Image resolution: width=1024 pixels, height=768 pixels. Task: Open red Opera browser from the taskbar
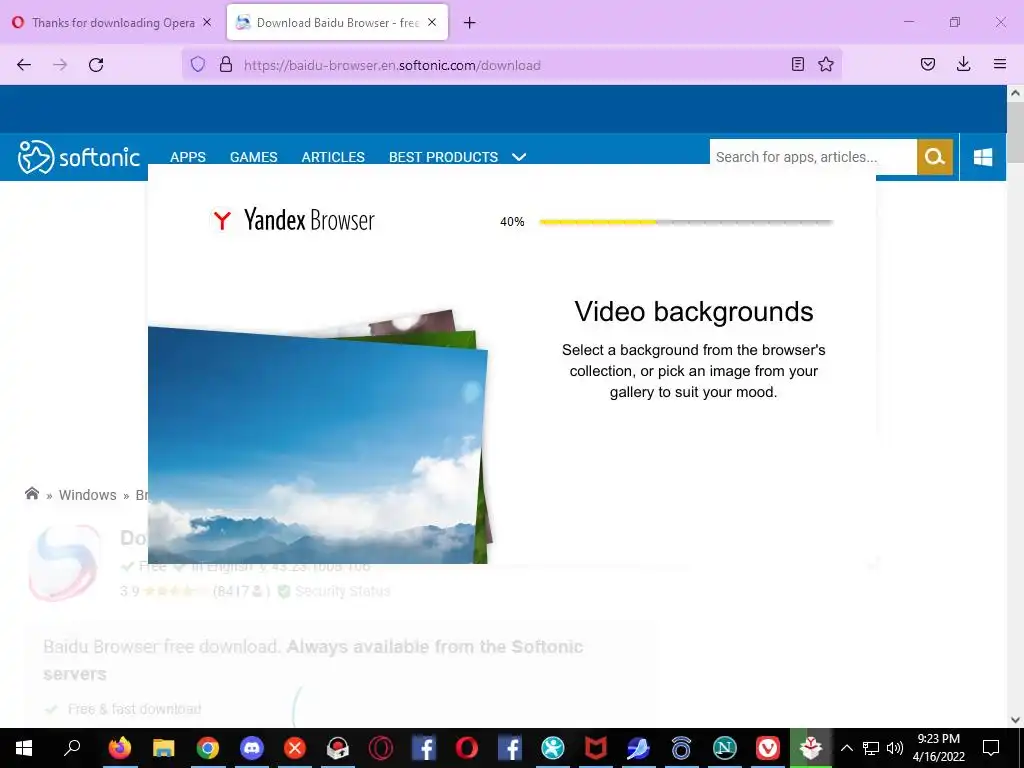(466, 748)
